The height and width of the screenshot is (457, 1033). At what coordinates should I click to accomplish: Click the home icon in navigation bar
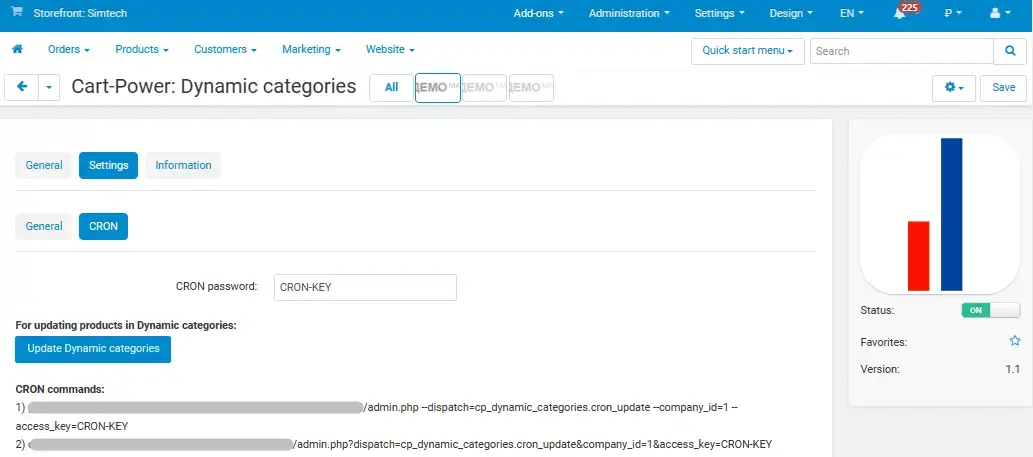pos(17,49)
